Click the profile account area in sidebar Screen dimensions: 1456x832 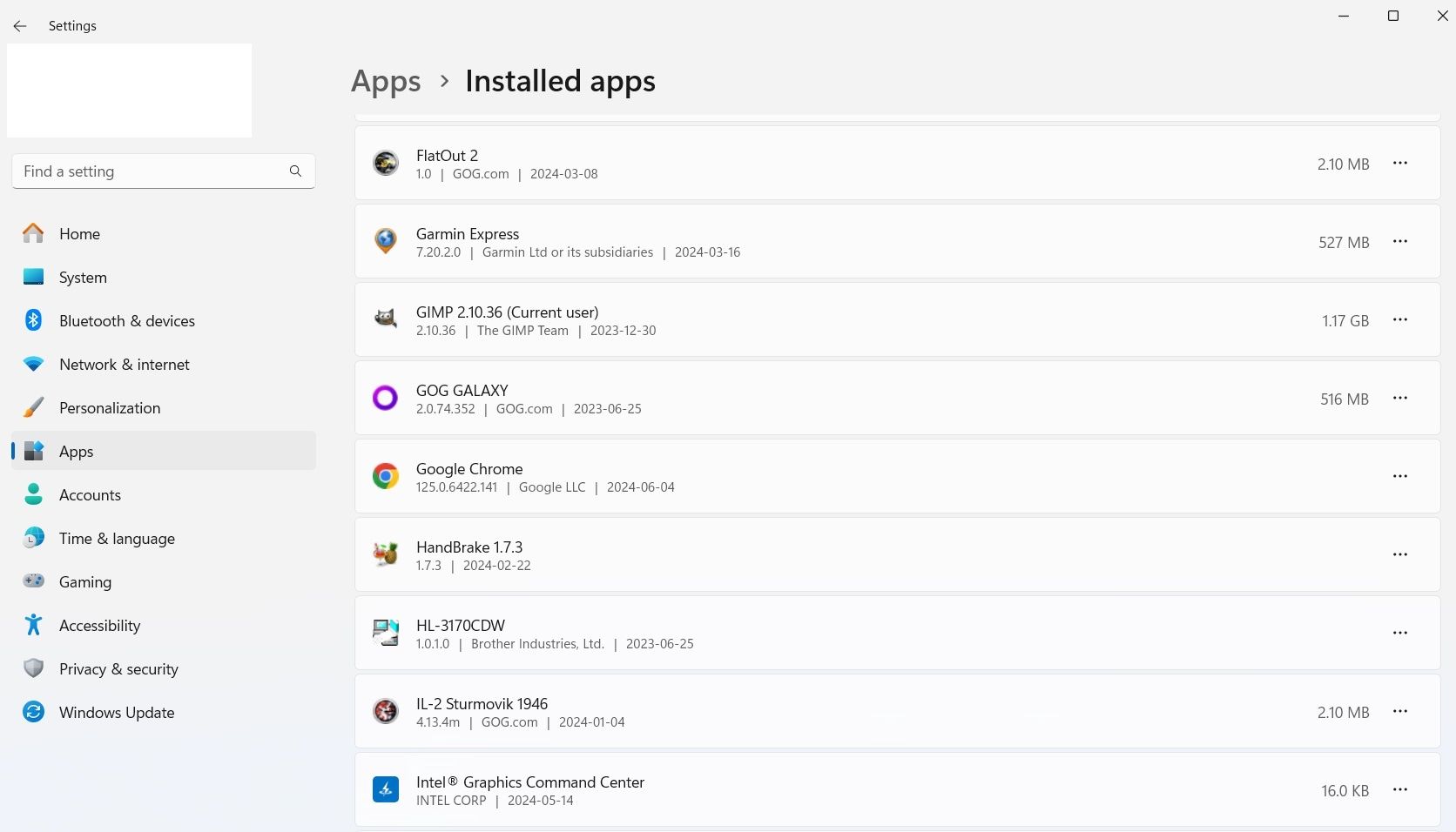click(130, 91)
